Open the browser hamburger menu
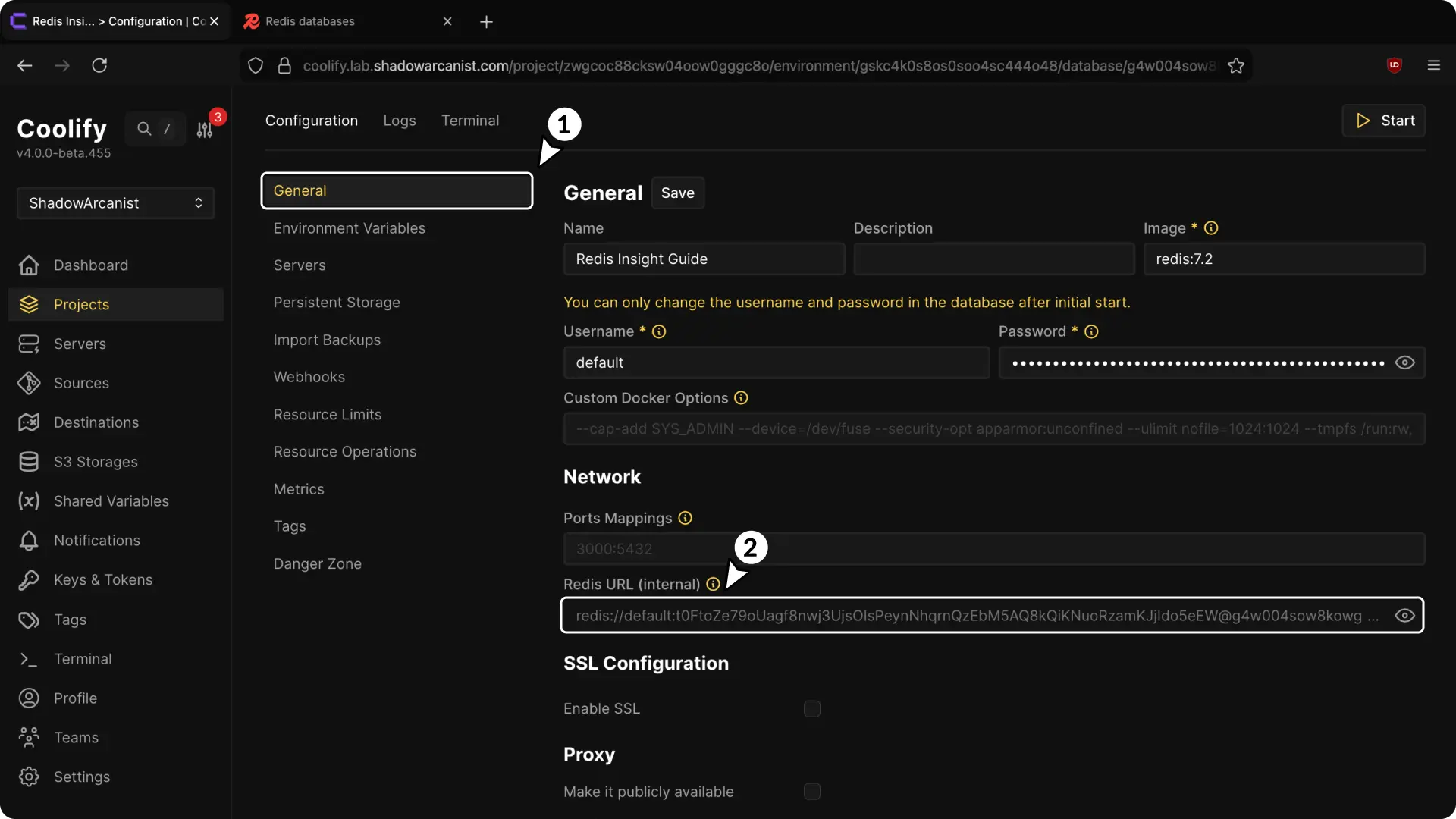The height and width of the screenshot is (819, 1456). click(1433, 65)
